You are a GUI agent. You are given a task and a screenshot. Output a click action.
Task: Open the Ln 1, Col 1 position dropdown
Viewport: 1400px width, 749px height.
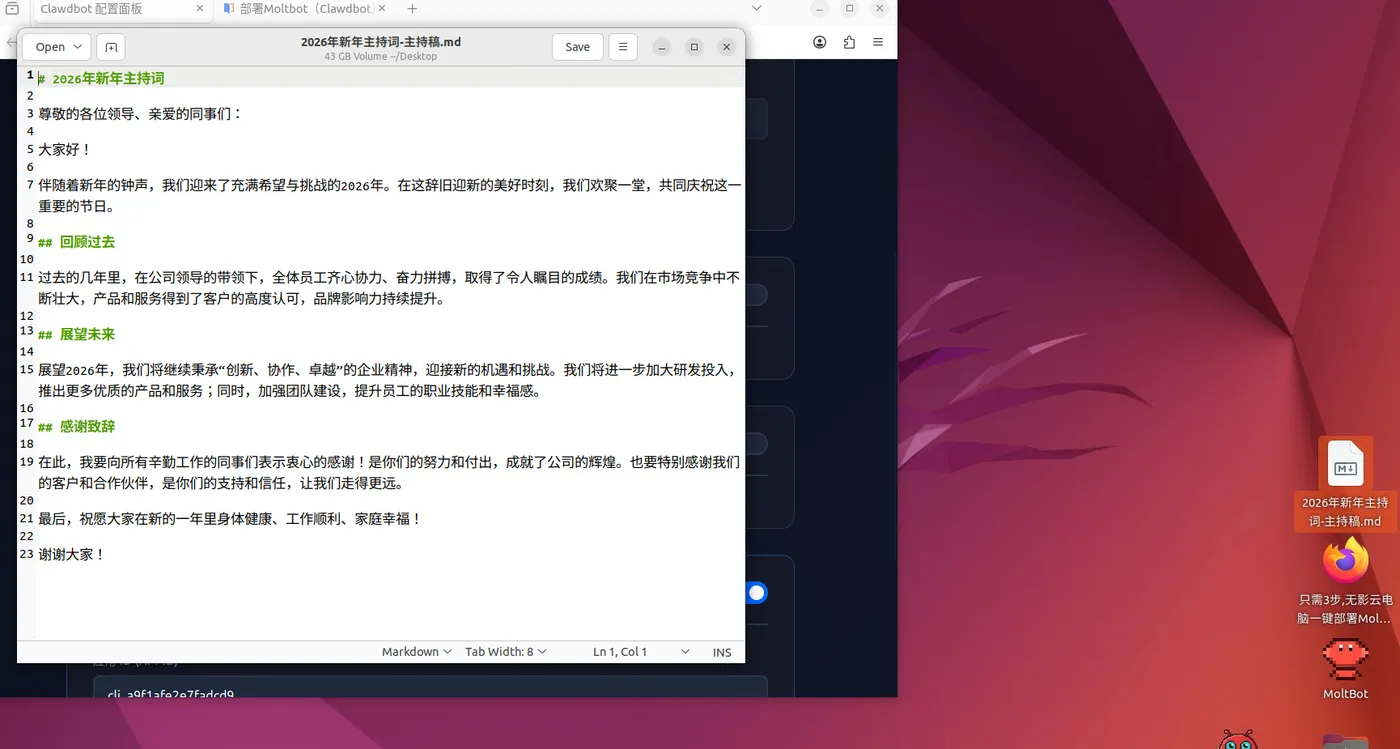pos(641,652)
